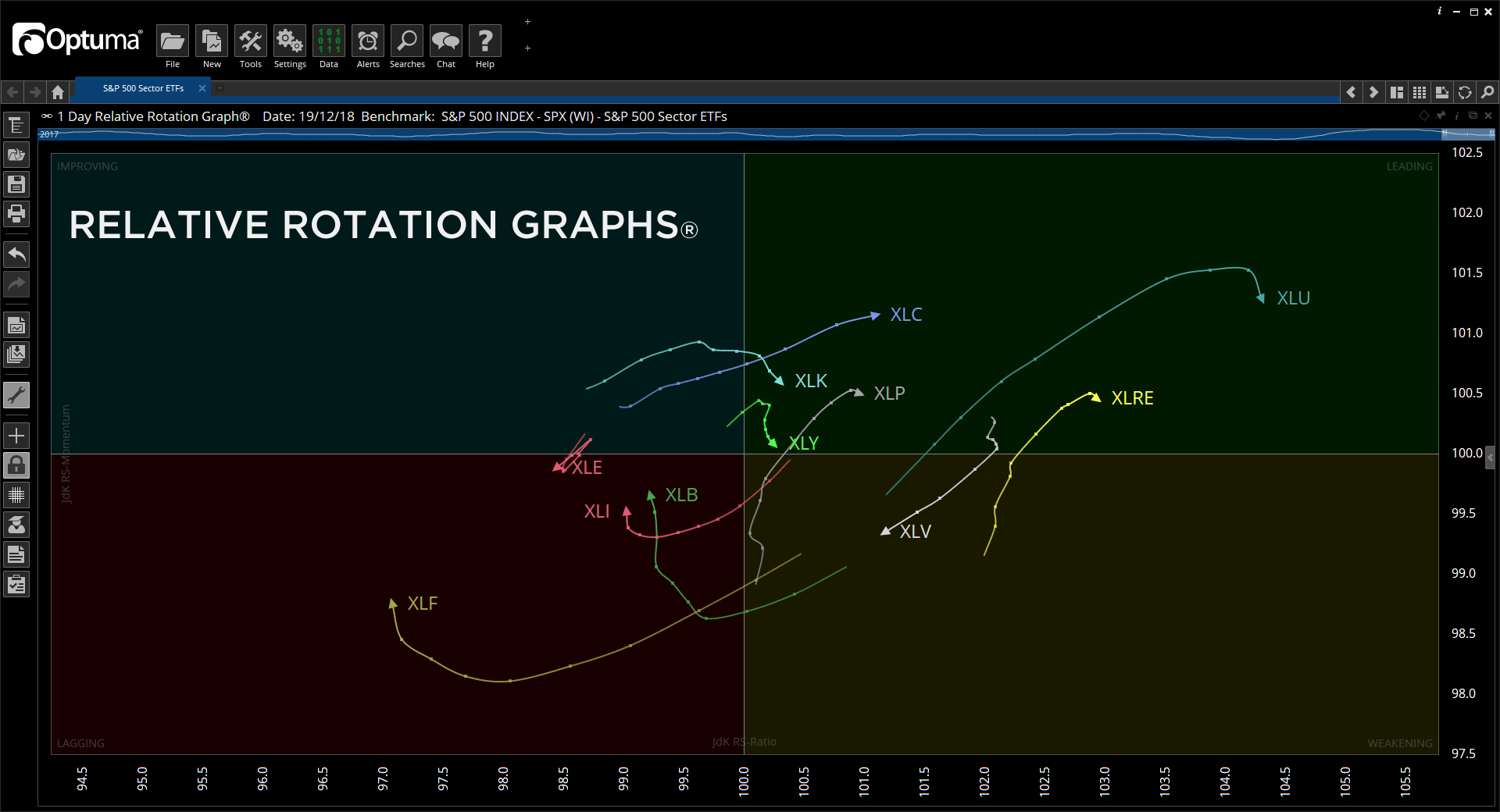Screen dimensions: 1500x812
Task: Open Searches from the toolbar
Action: pyautogui.click(x=407, y=47)
